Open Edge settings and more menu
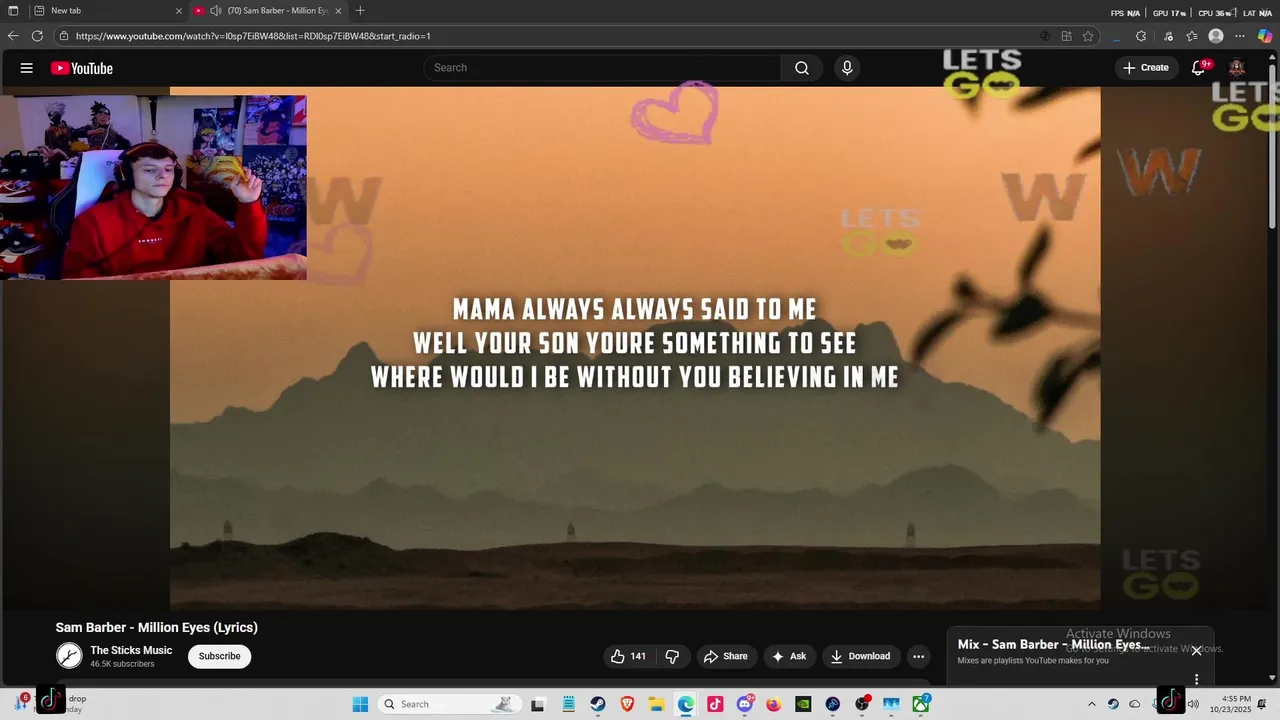The image size is (1280, 720). (x=1240, y=36)
